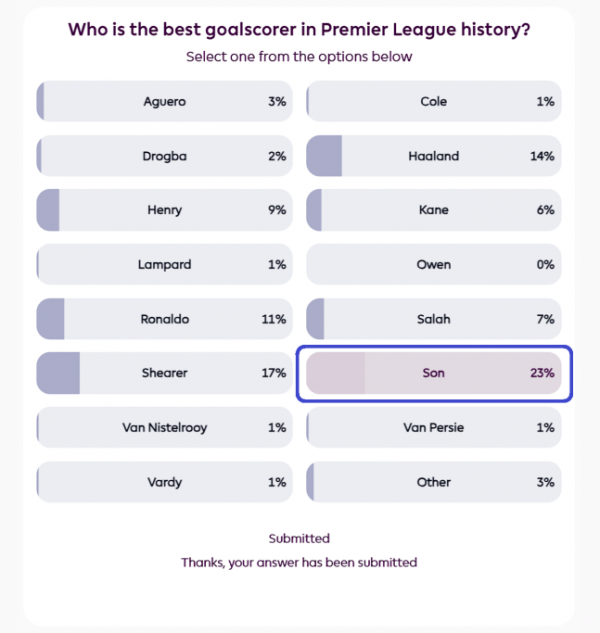Click the Submitted status label

tap(299, 539)
